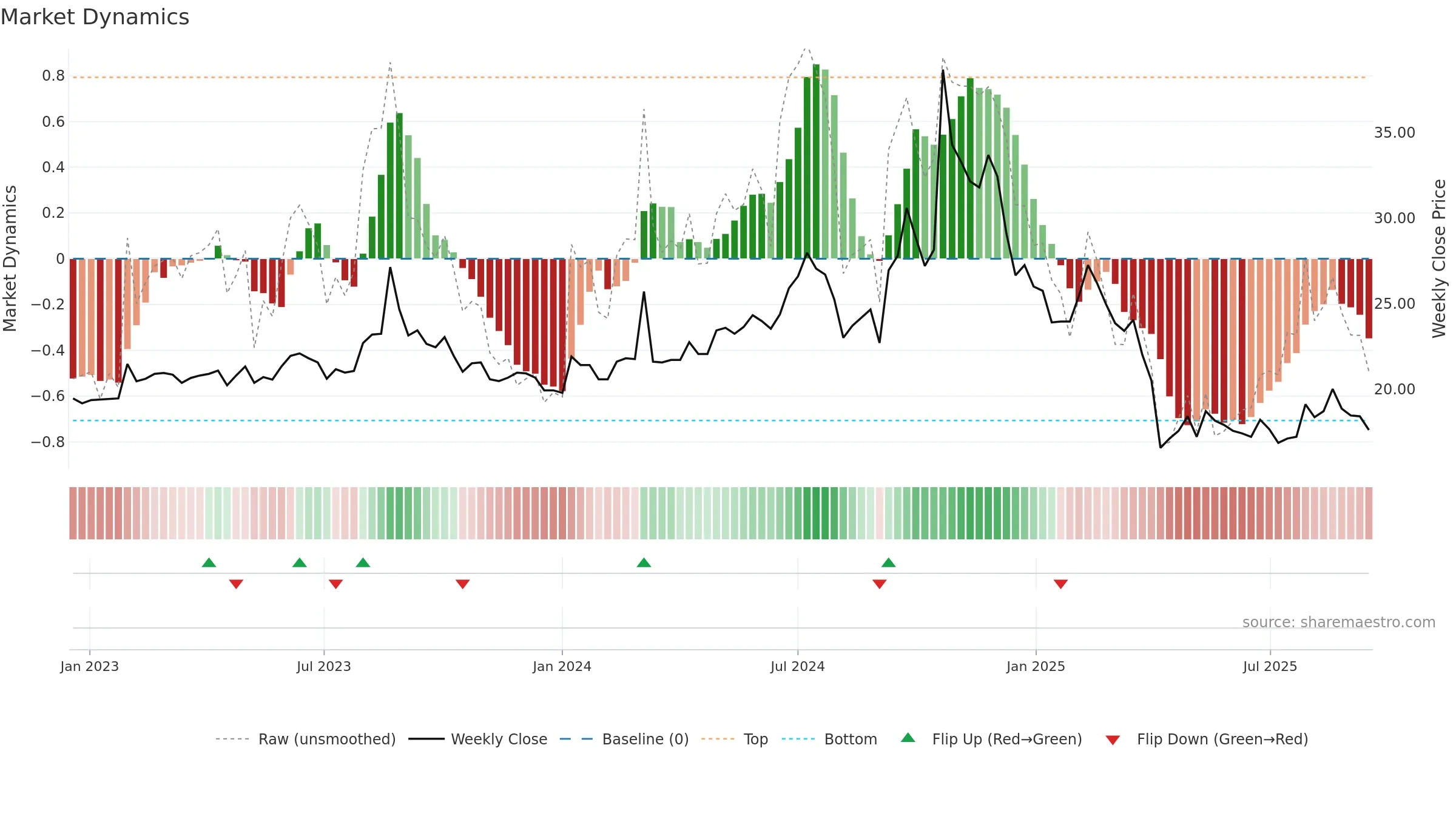Image resolution: width=1456 pixels, height=819 pixels.
Task: Click the '−0.6' left axis tick label
Action: pyautogui.click(x=48, y=396)
